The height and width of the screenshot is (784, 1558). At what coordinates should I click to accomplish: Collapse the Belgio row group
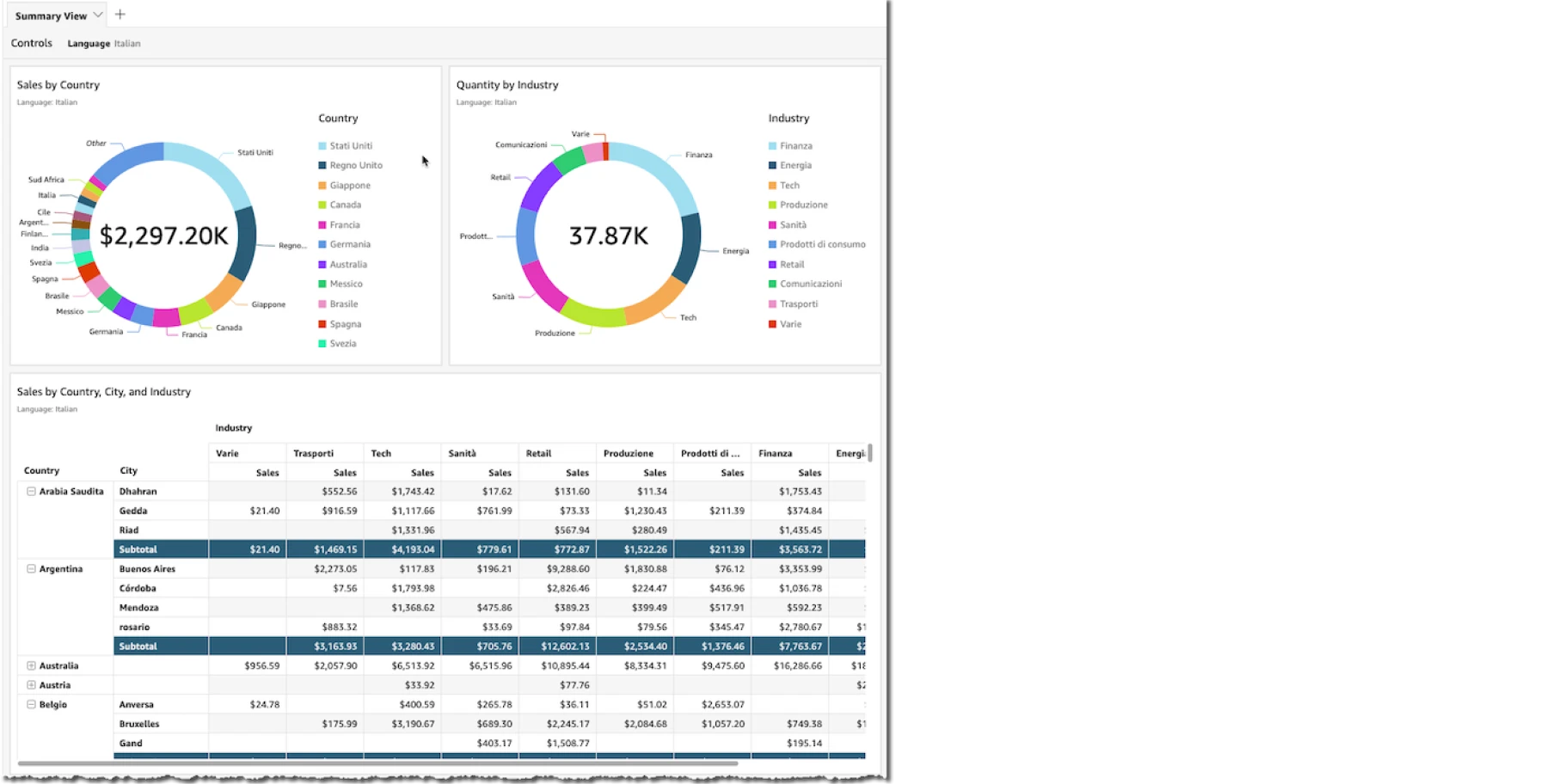[x=31, y=705]
